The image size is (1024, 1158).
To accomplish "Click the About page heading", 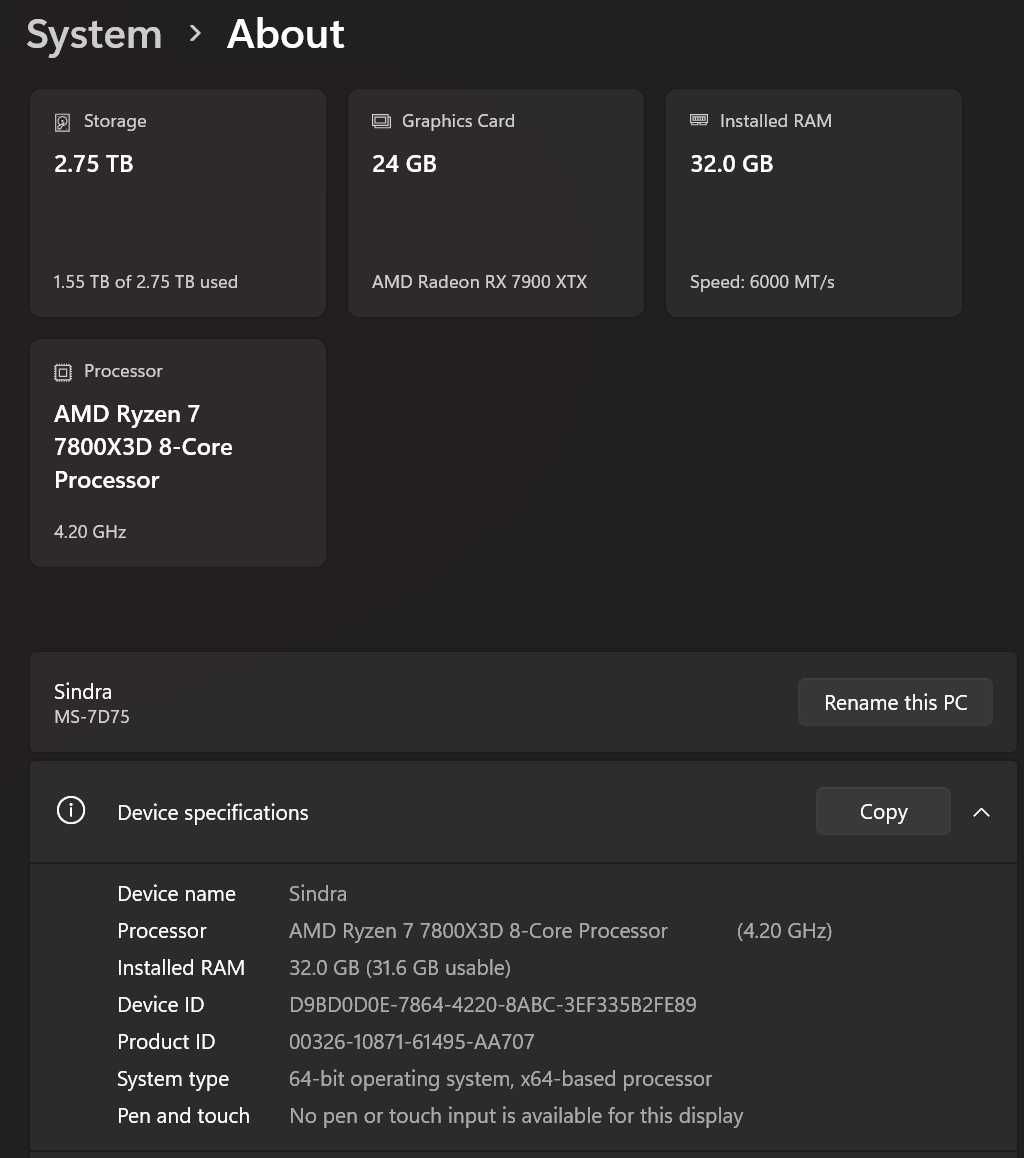I will click(286, 34).
